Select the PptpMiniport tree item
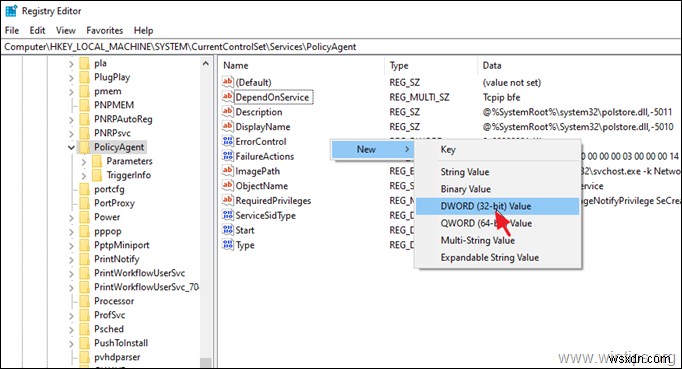Viewport: 682px width, 369px height. point(121,245)
